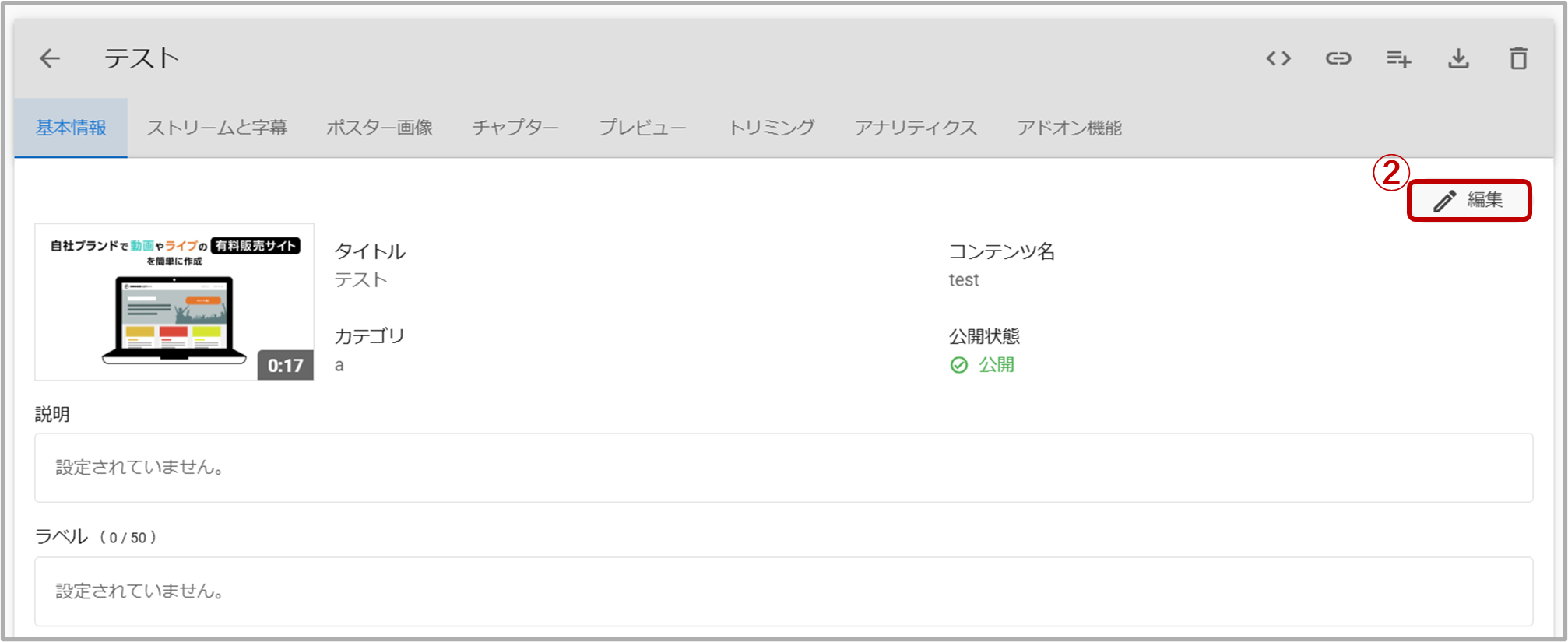Switch to ストリームと字幕 tab
Viewport: 1568px width, 642px height.
pyautogui.click(x=217, y=128)
